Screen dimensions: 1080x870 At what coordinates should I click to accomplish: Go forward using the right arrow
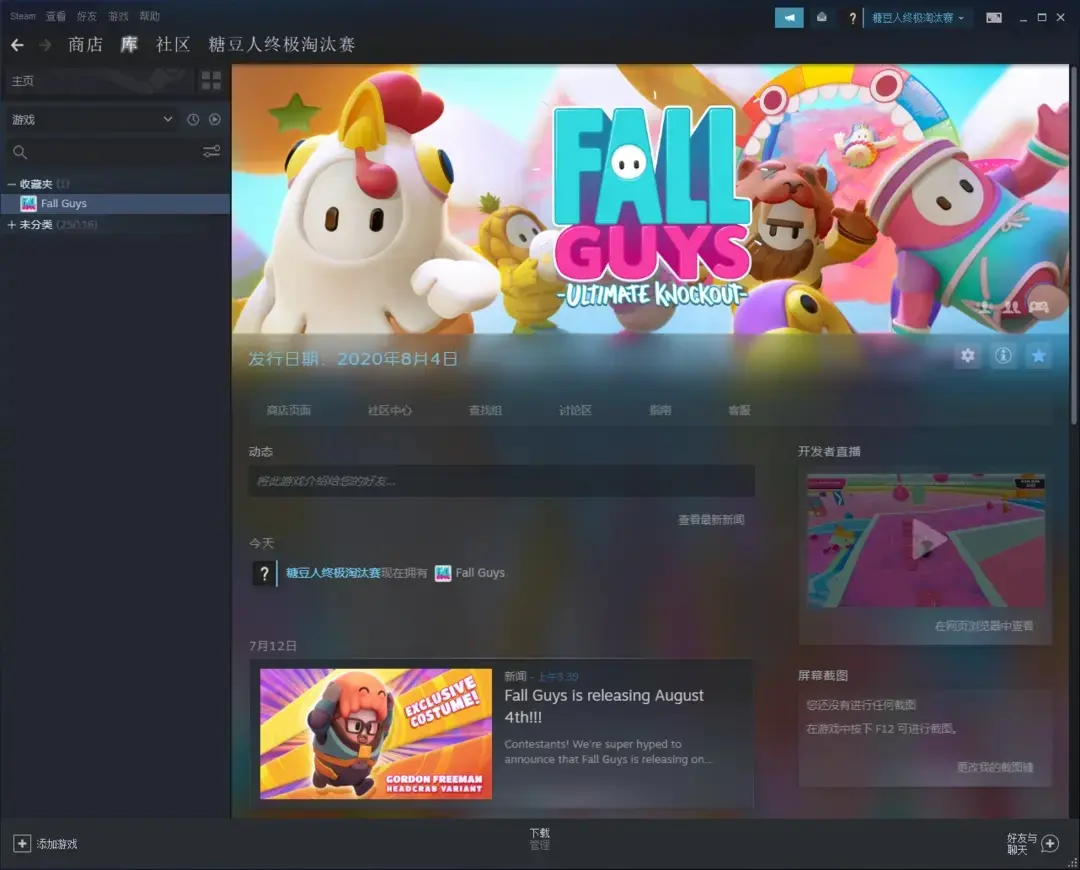click(45, 45)
